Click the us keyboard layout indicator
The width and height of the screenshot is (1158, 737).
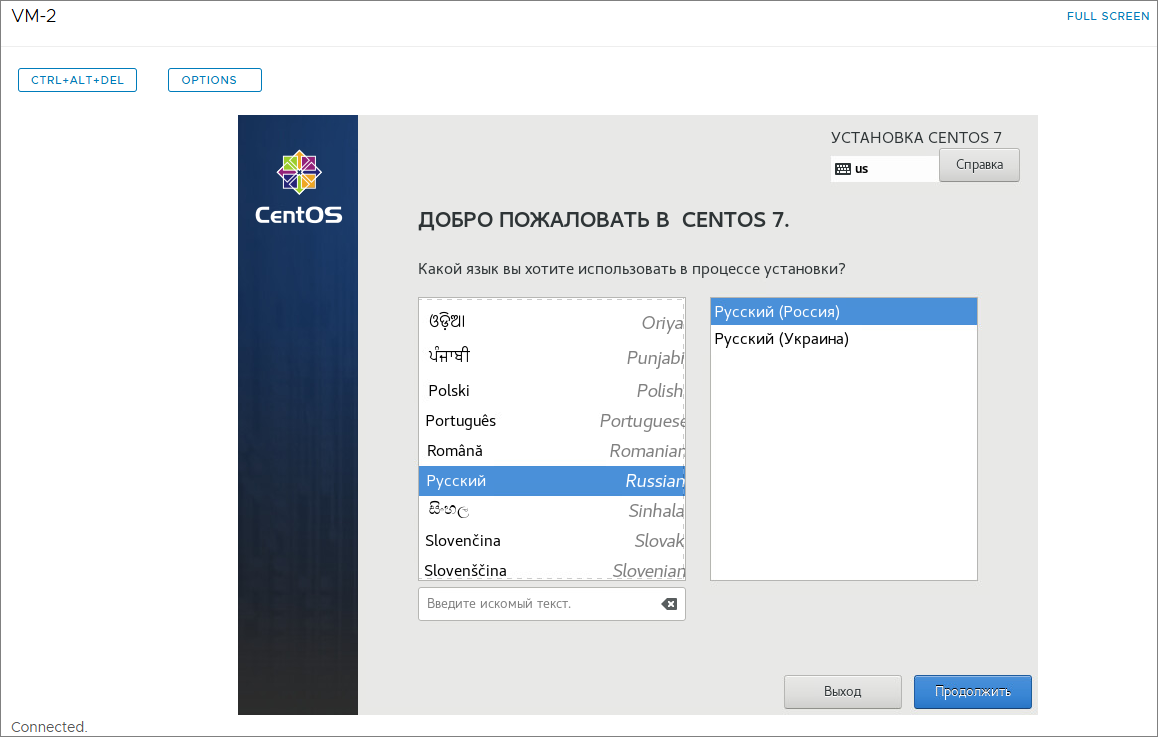[885, 169]
